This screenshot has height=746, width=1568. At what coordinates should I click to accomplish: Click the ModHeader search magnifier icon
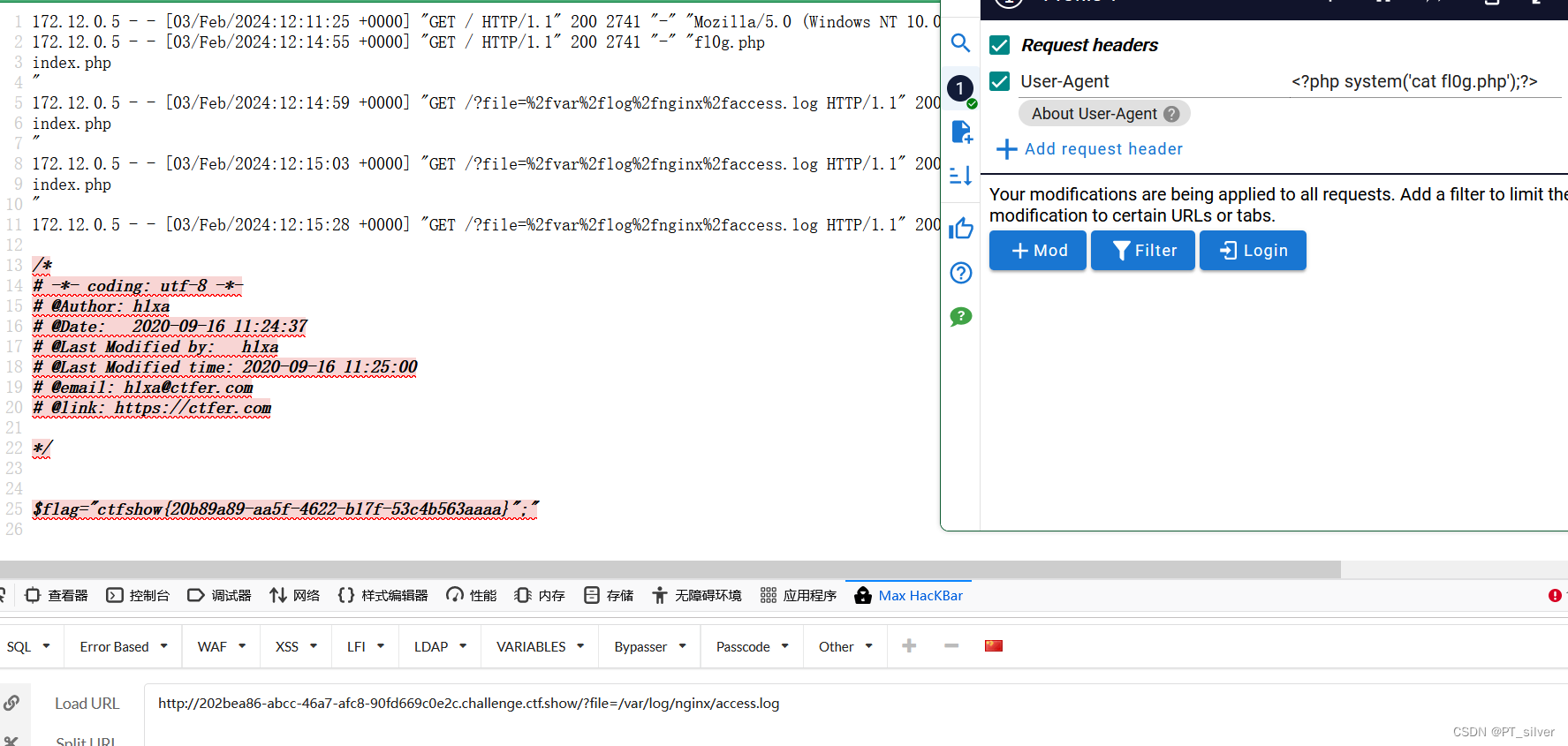(960, 43)
